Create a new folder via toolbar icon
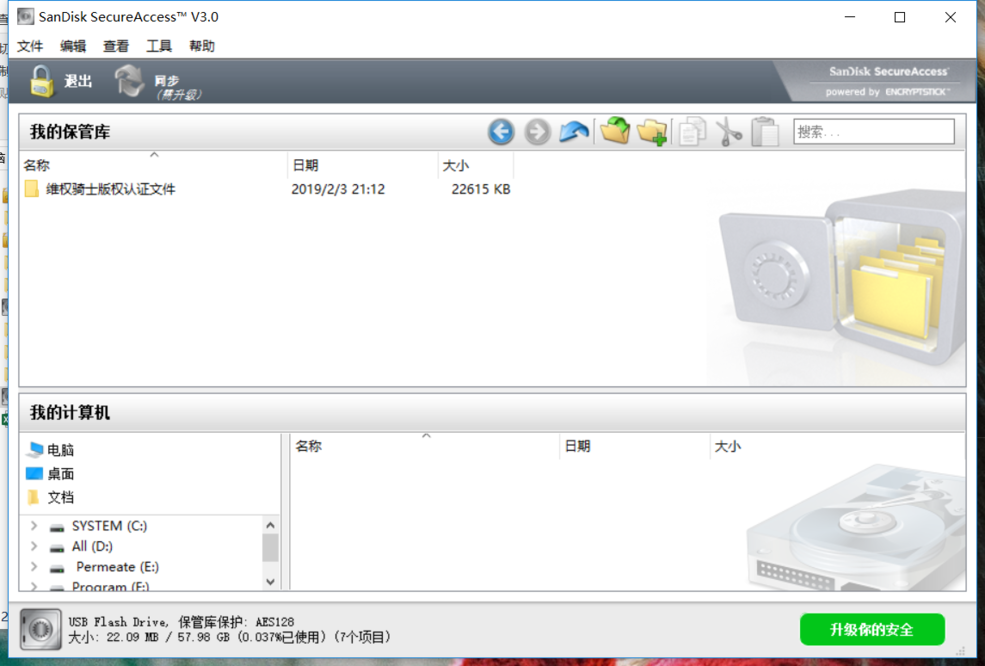The height and width of the screenshot is (666, 985). tap(652, 131)
